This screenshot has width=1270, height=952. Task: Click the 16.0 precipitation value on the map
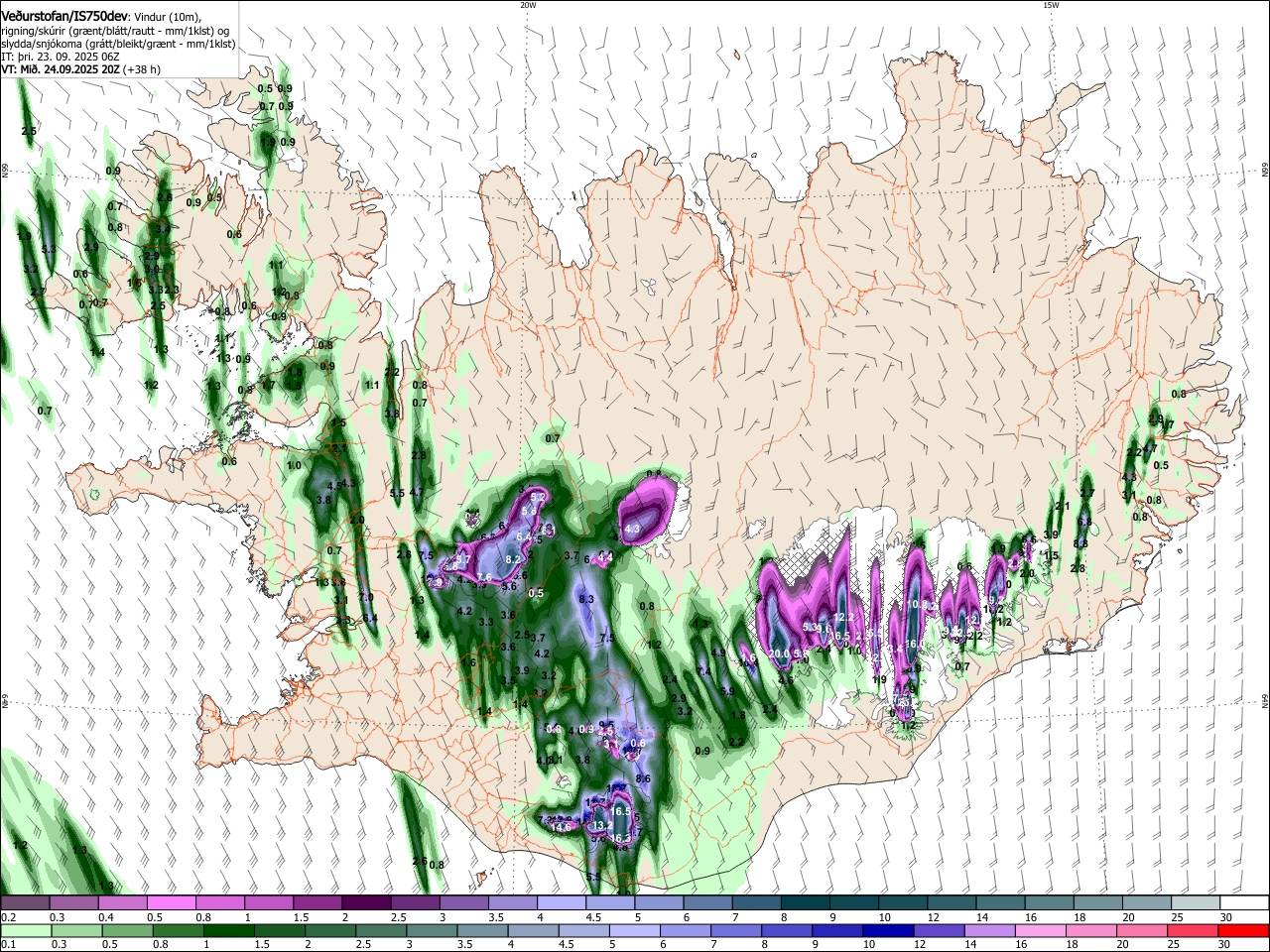[915, 644]
